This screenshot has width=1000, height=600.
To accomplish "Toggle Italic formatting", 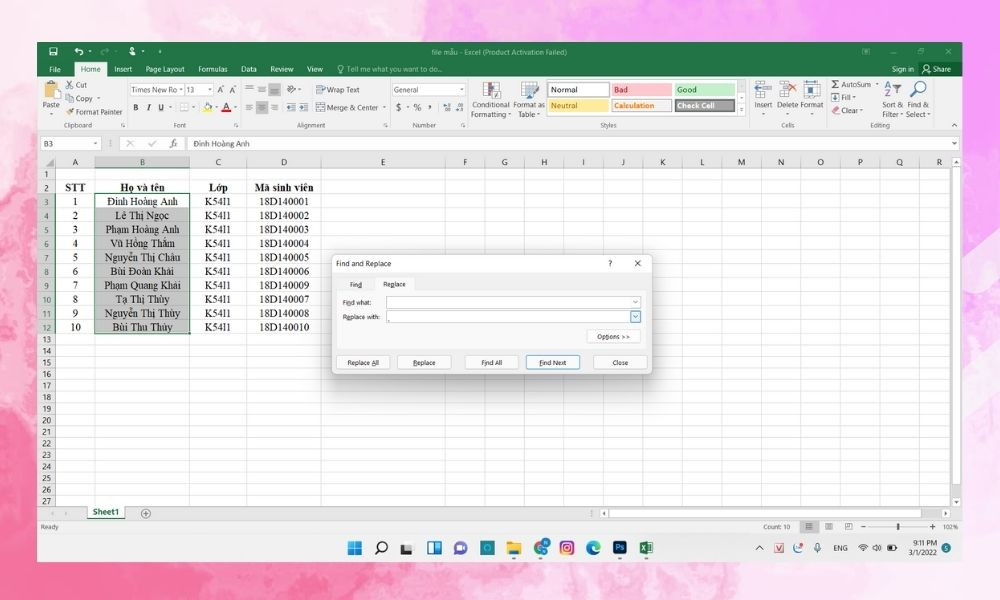I will (x=149, y=107).
